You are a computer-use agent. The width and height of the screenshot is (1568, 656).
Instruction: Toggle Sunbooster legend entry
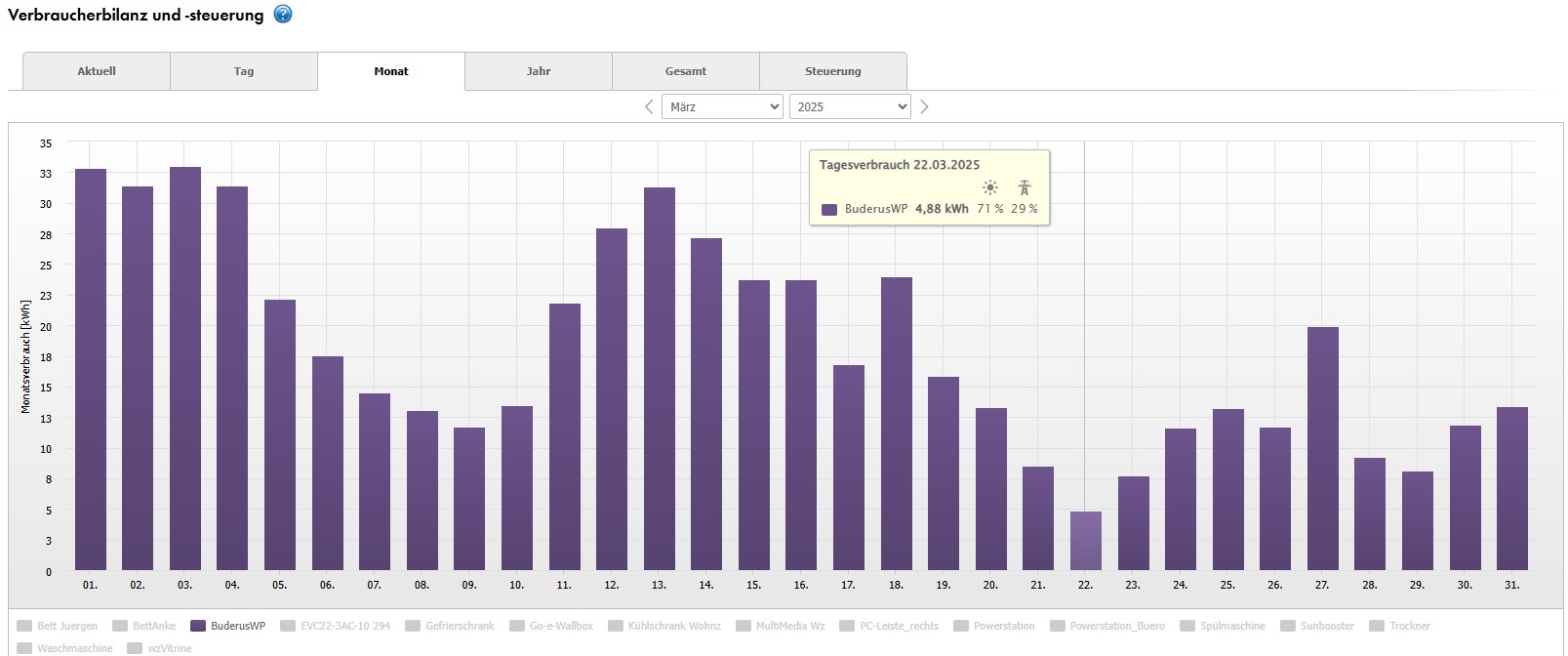(x=1317, y=626)
